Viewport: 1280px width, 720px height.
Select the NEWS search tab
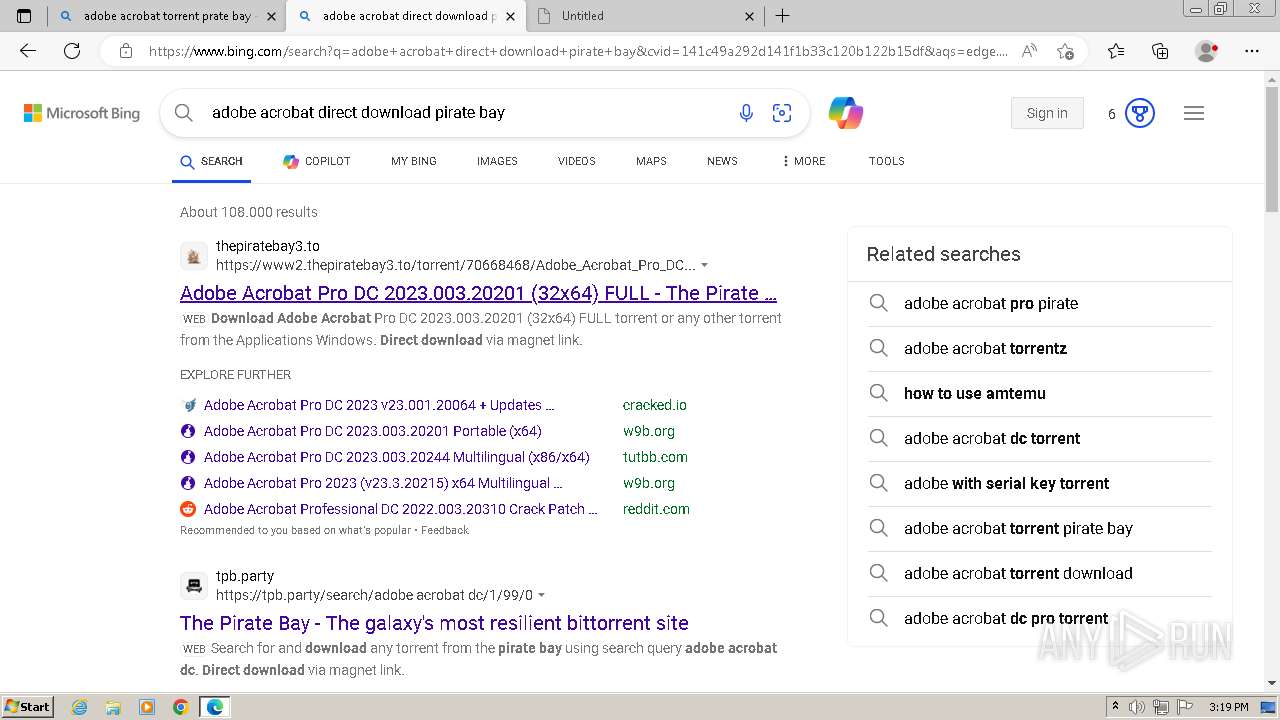pos(722,161)
